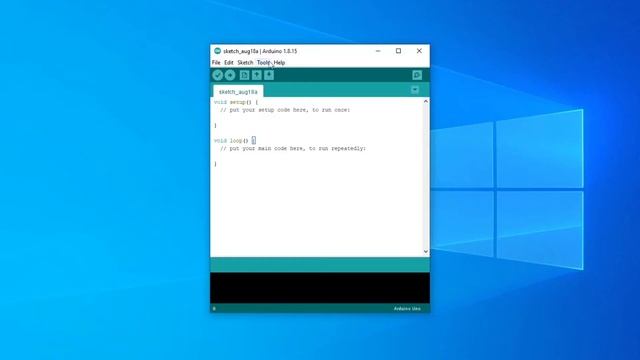Open the File menu
The image size is (640, 360).
pos(216,62)
